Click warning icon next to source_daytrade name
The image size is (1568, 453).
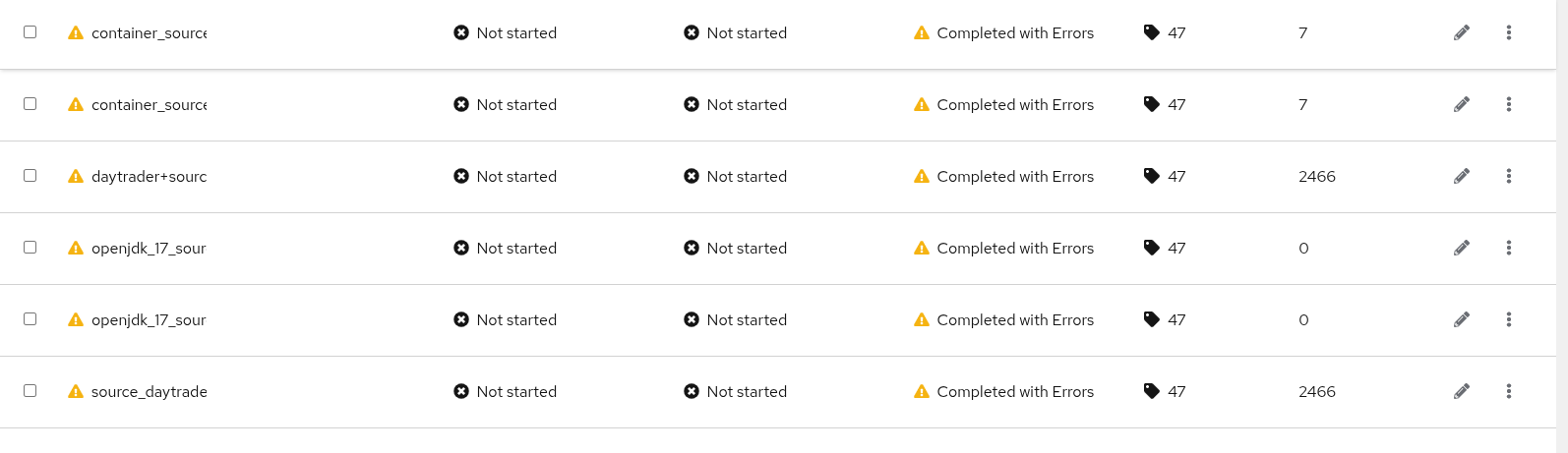pos(76,391)
